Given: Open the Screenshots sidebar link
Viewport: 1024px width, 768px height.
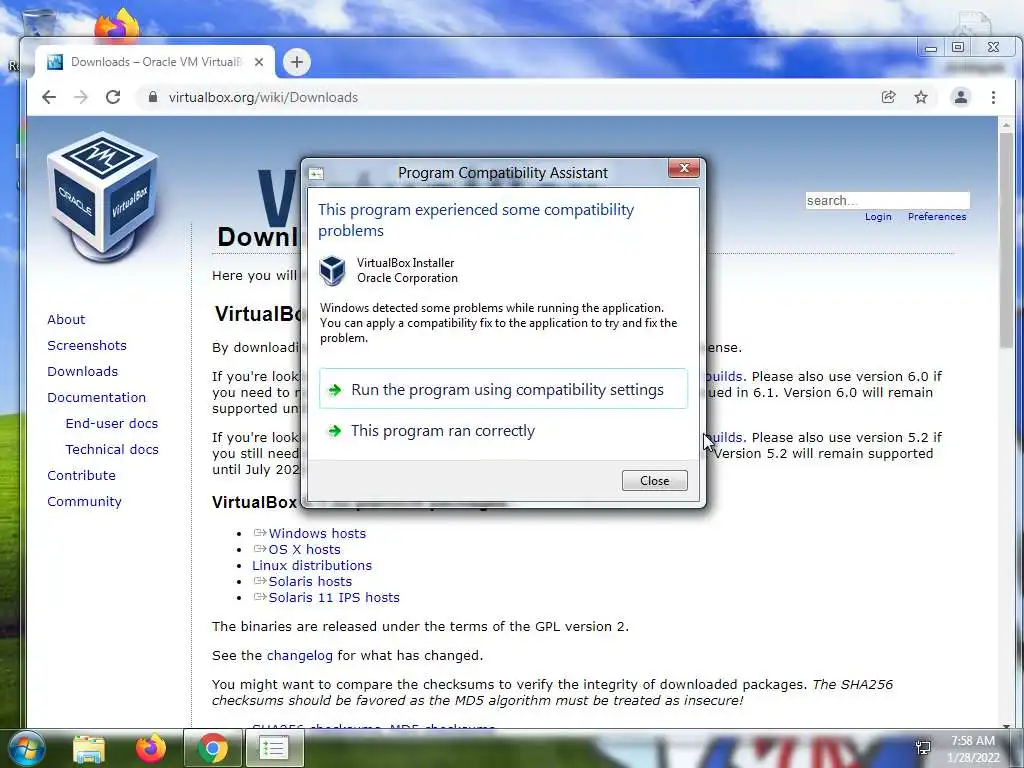Looking at the screenshot, I should [x=87, y=345].
